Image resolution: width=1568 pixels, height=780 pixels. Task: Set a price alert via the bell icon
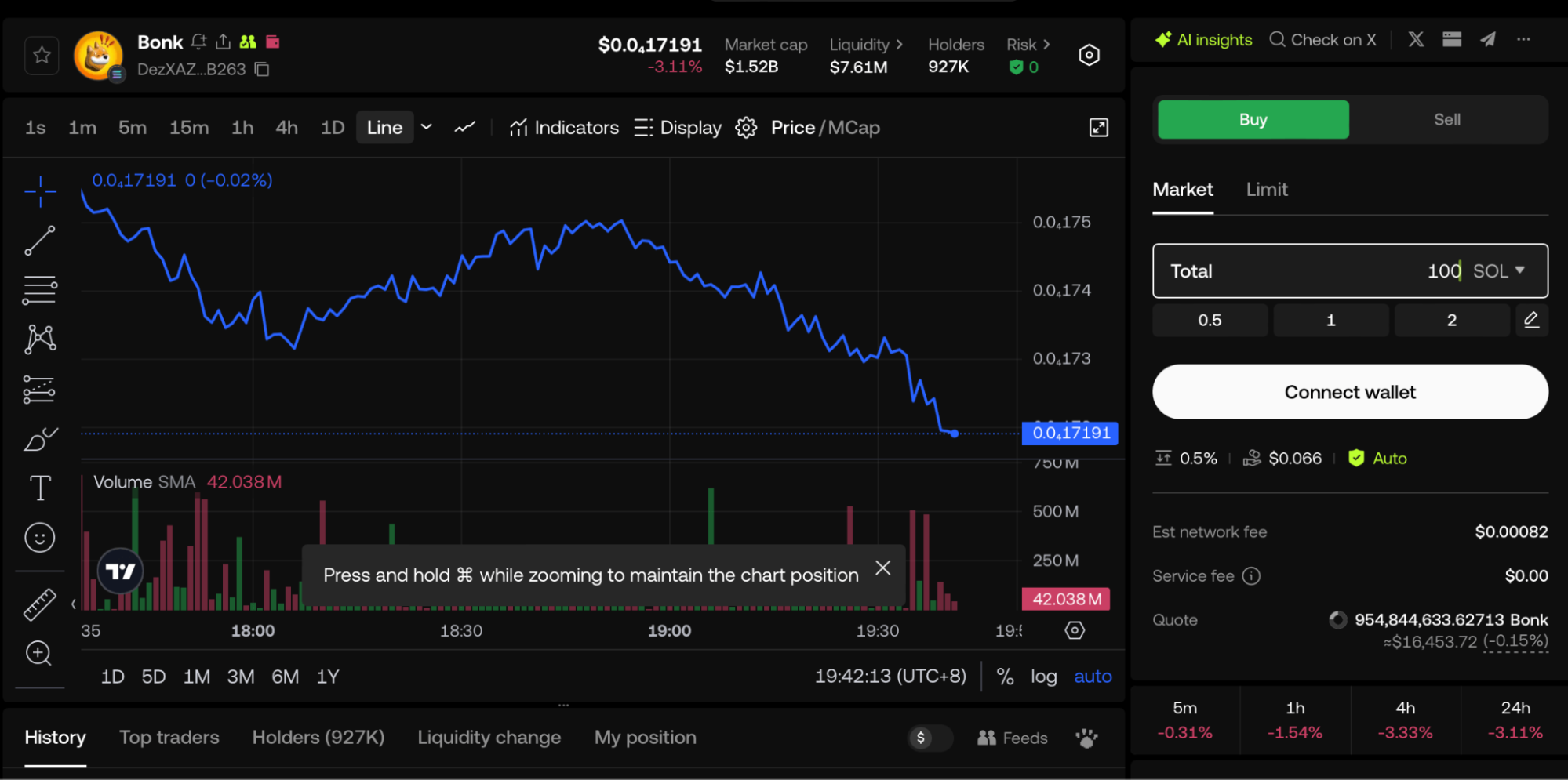[198, 42]
